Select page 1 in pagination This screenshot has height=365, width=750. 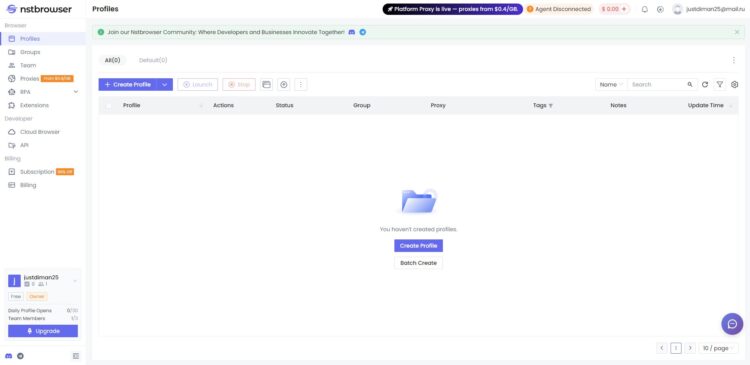(x=676, y=348)
